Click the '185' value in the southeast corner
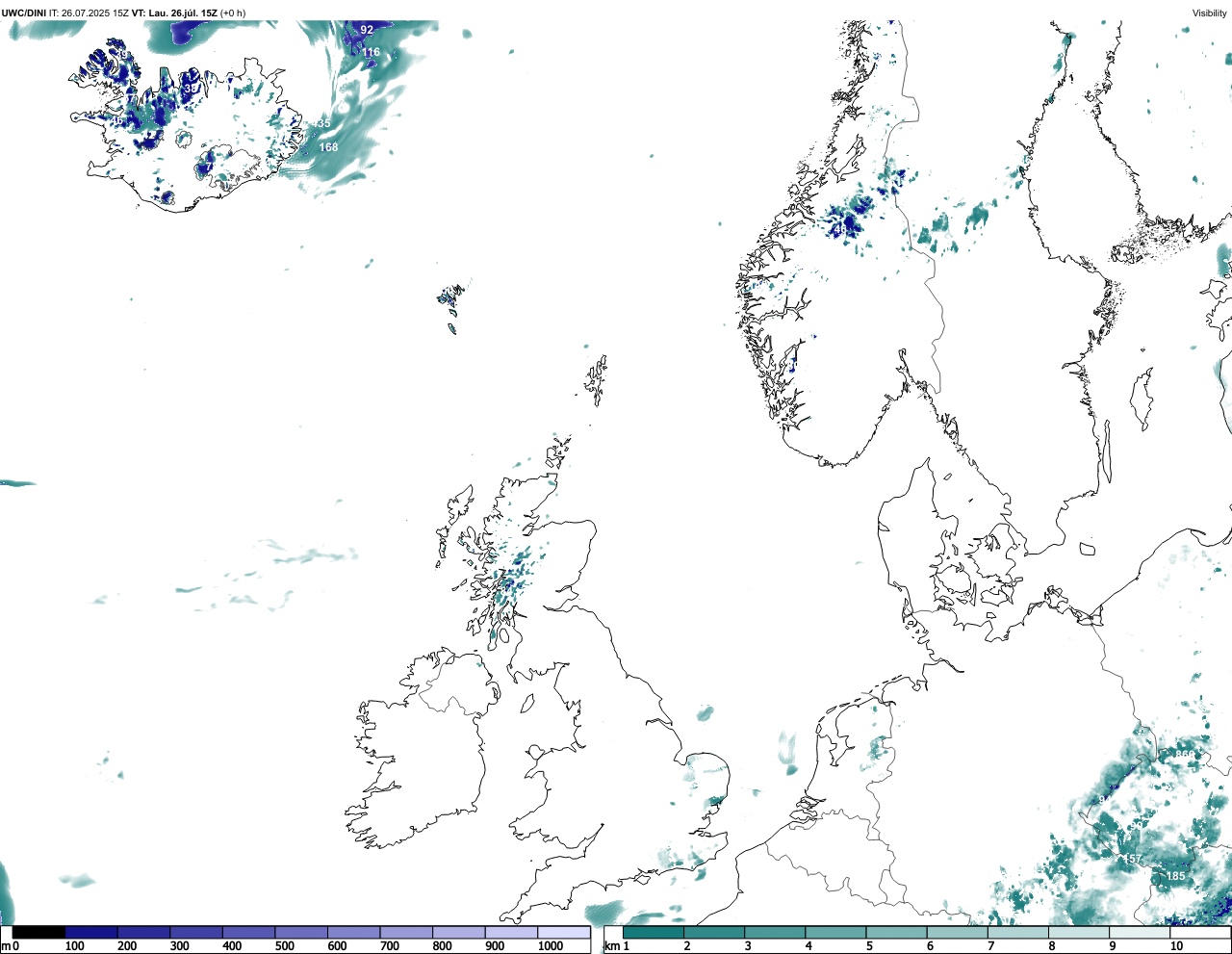This screenshot has height=954, width=1232. [1175, 877]
